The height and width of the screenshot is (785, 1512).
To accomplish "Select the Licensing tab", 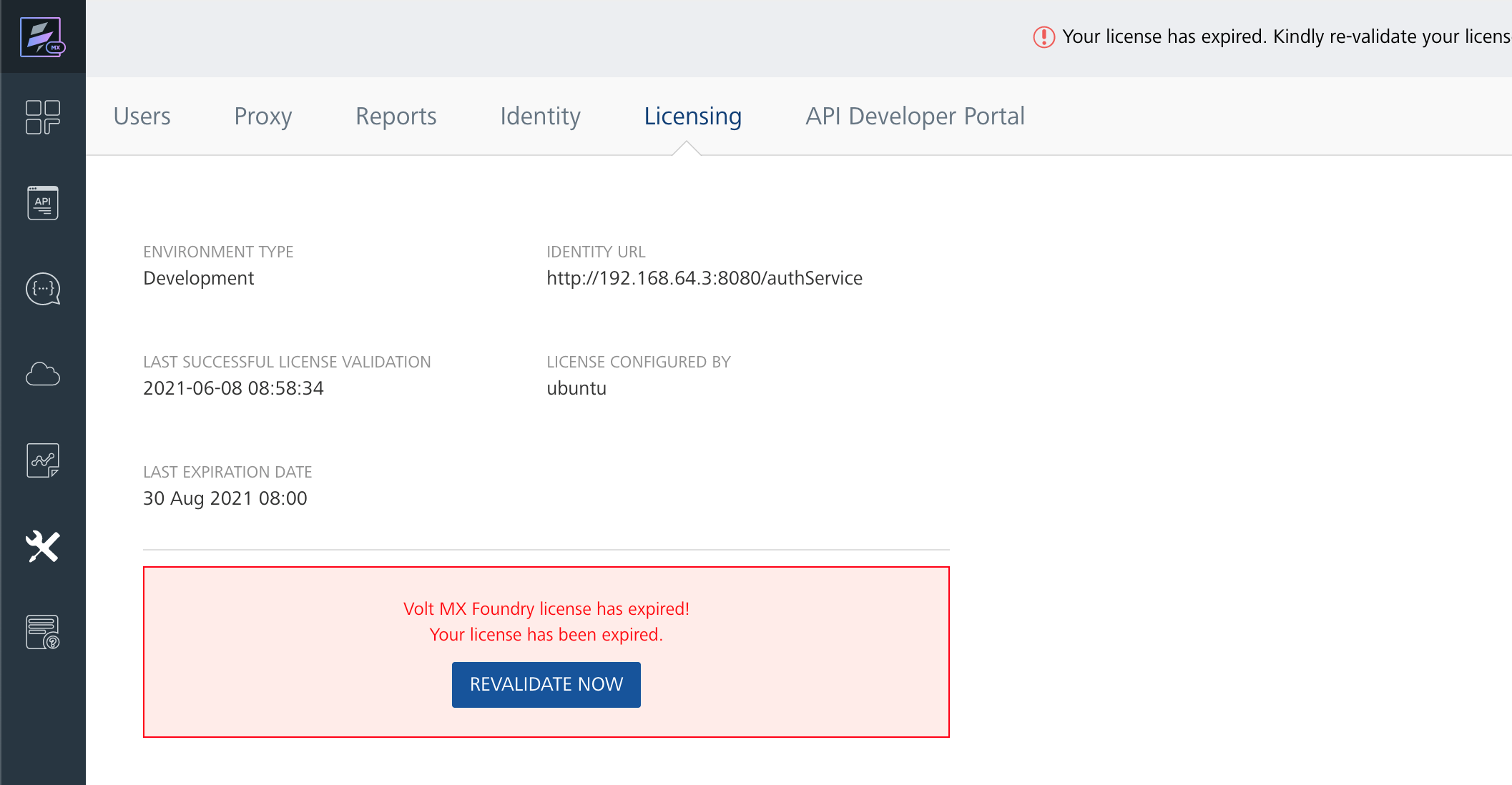I will coord(692,116).
